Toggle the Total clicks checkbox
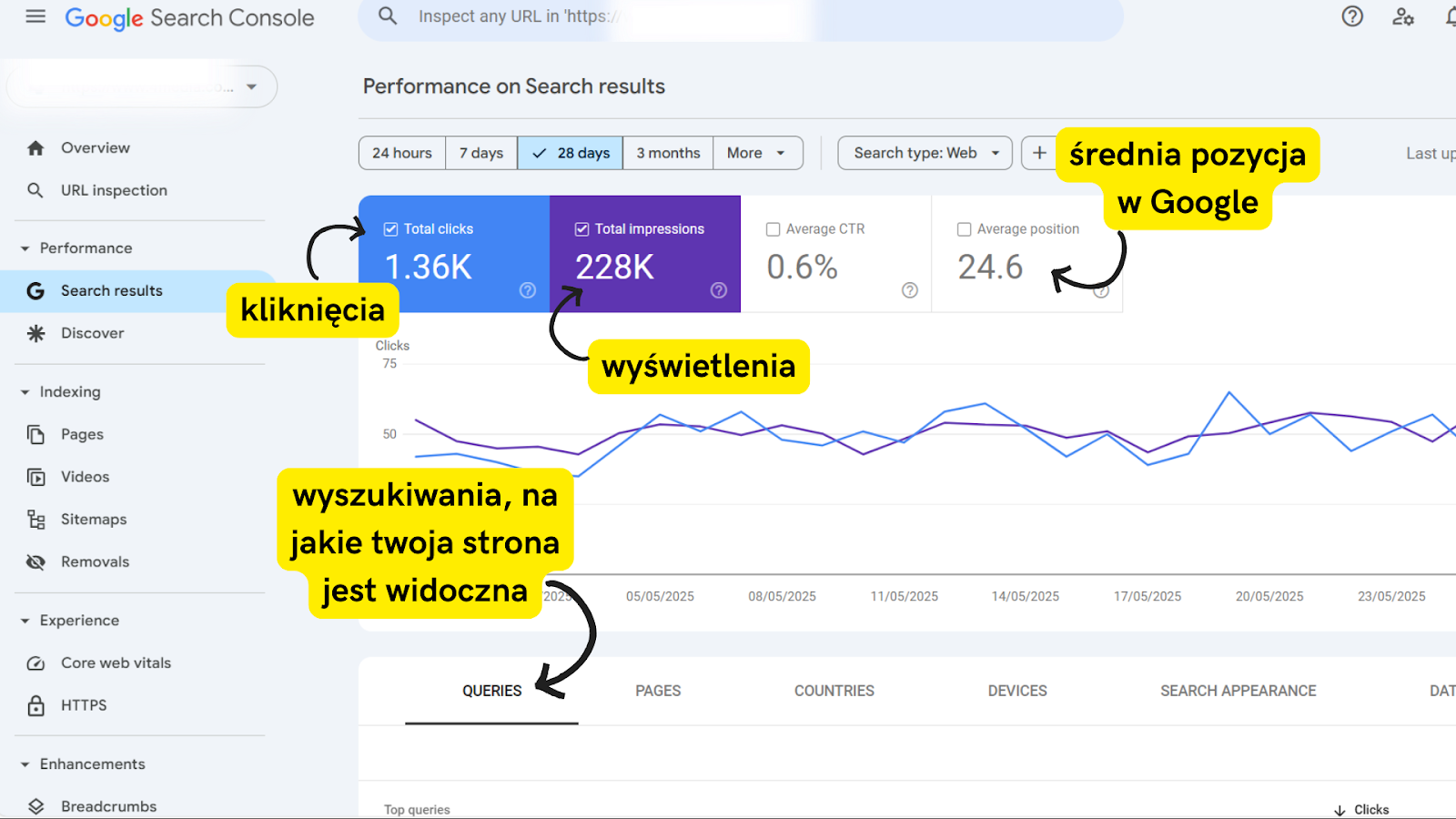This screenshot has width=1456, height=819. coord(390,229)
